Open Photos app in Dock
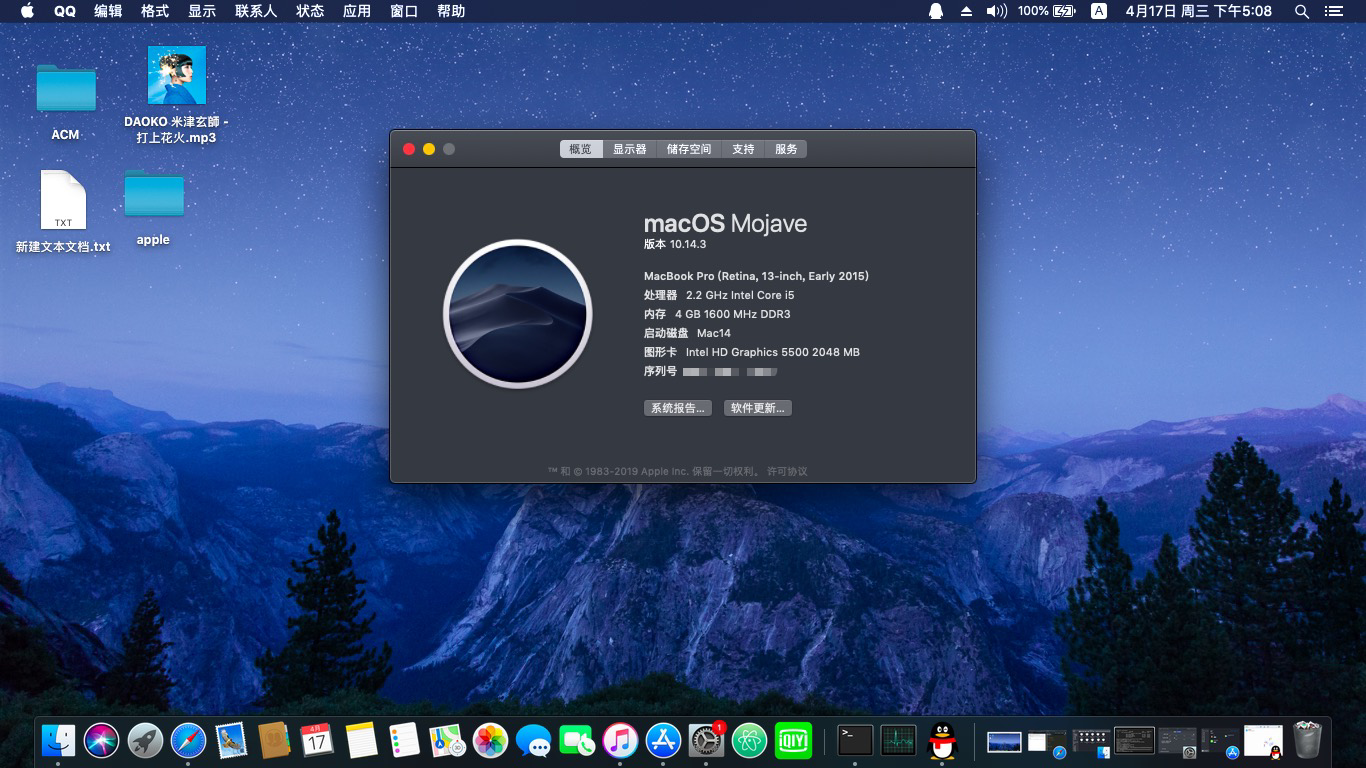 pos(490,741)
